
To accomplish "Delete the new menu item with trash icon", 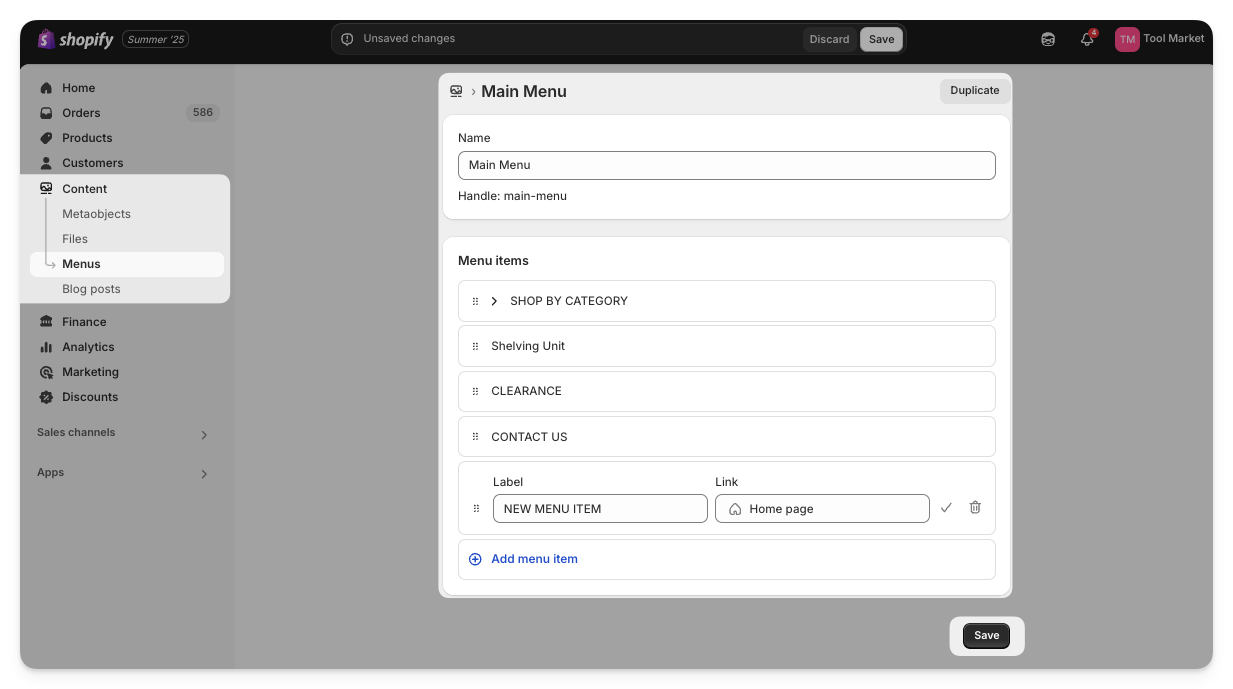I will click(975, 508).
